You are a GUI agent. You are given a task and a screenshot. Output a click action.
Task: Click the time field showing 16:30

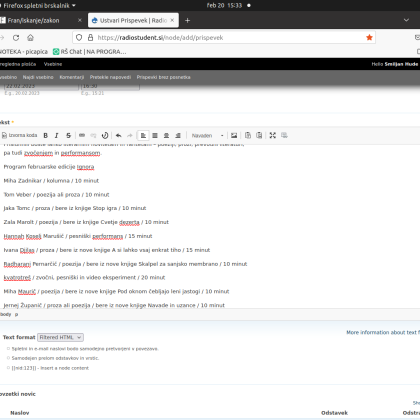[110, 86]
